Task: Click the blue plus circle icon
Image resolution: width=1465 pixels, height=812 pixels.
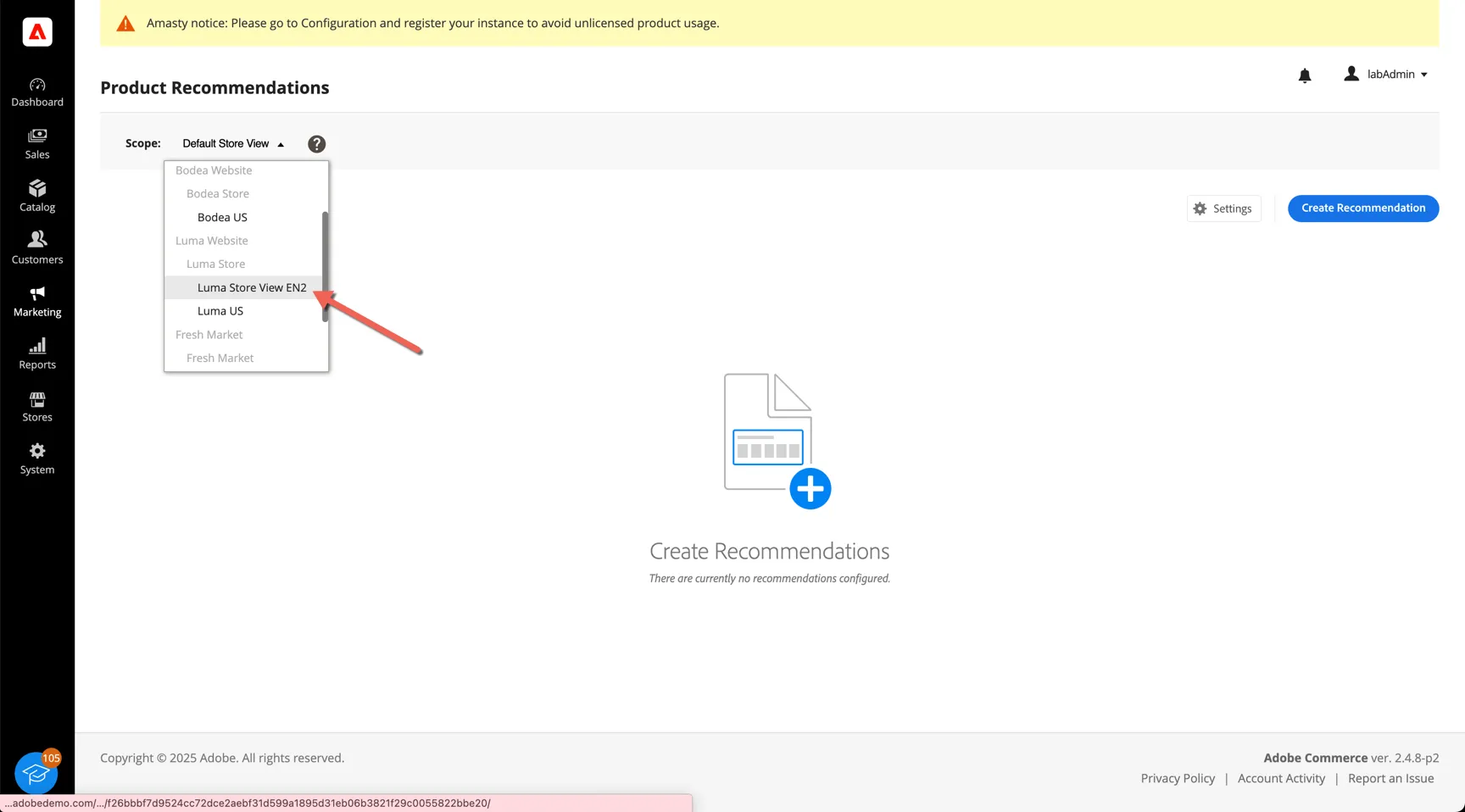Action: [810, 488]
